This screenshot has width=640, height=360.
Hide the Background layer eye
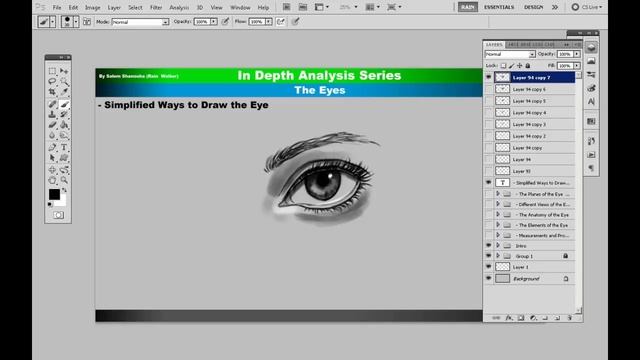coord(488,278)
